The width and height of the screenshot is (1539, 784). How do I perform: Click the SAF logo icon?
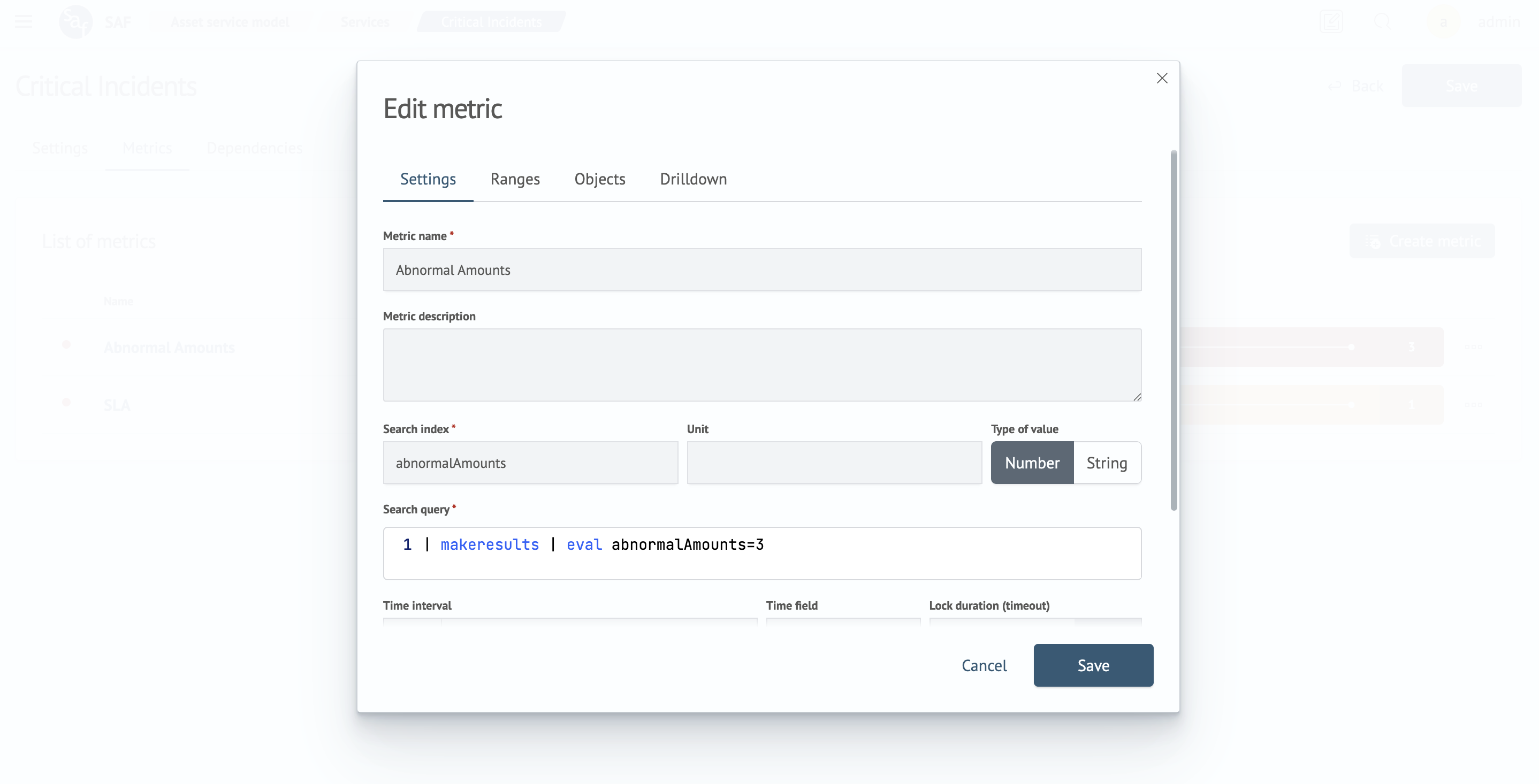[76, 22]
